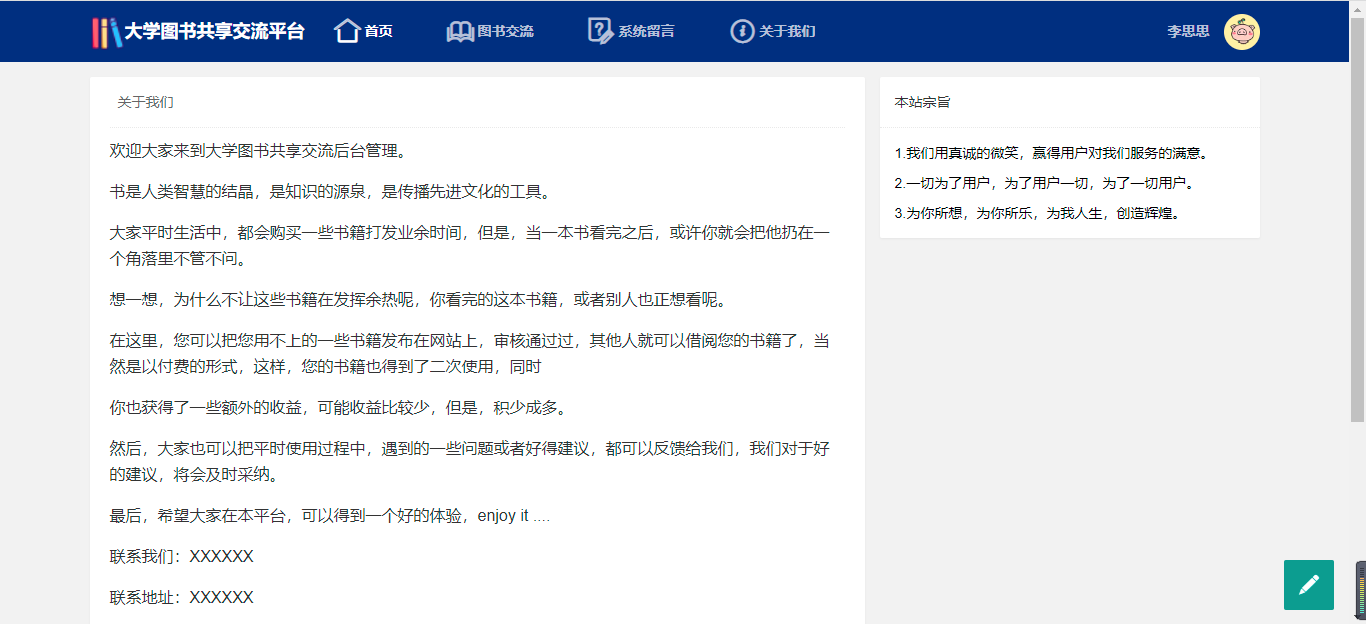Click the question note icon for 系统留言
The image size is (1366, 624).
(x=600, y=31)
